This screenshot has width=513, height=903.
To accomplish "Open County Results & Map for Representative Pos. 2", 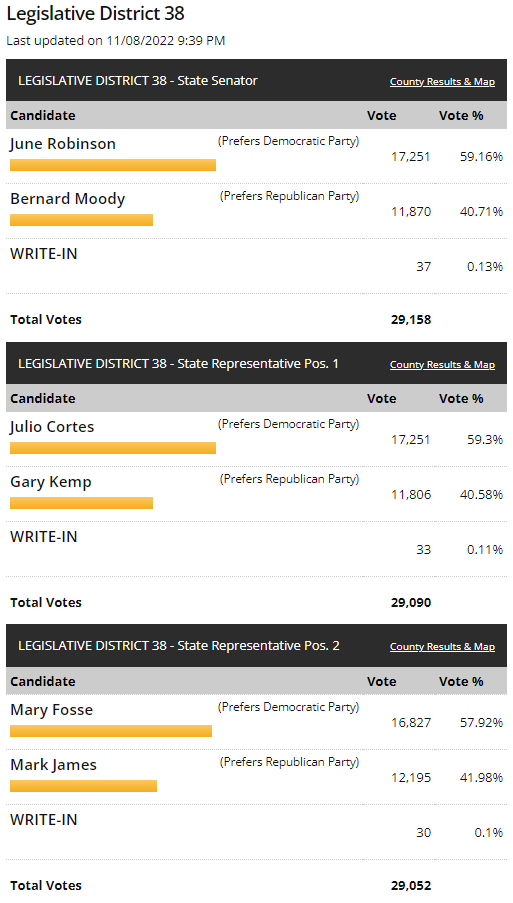I will [x=442, y=646].
